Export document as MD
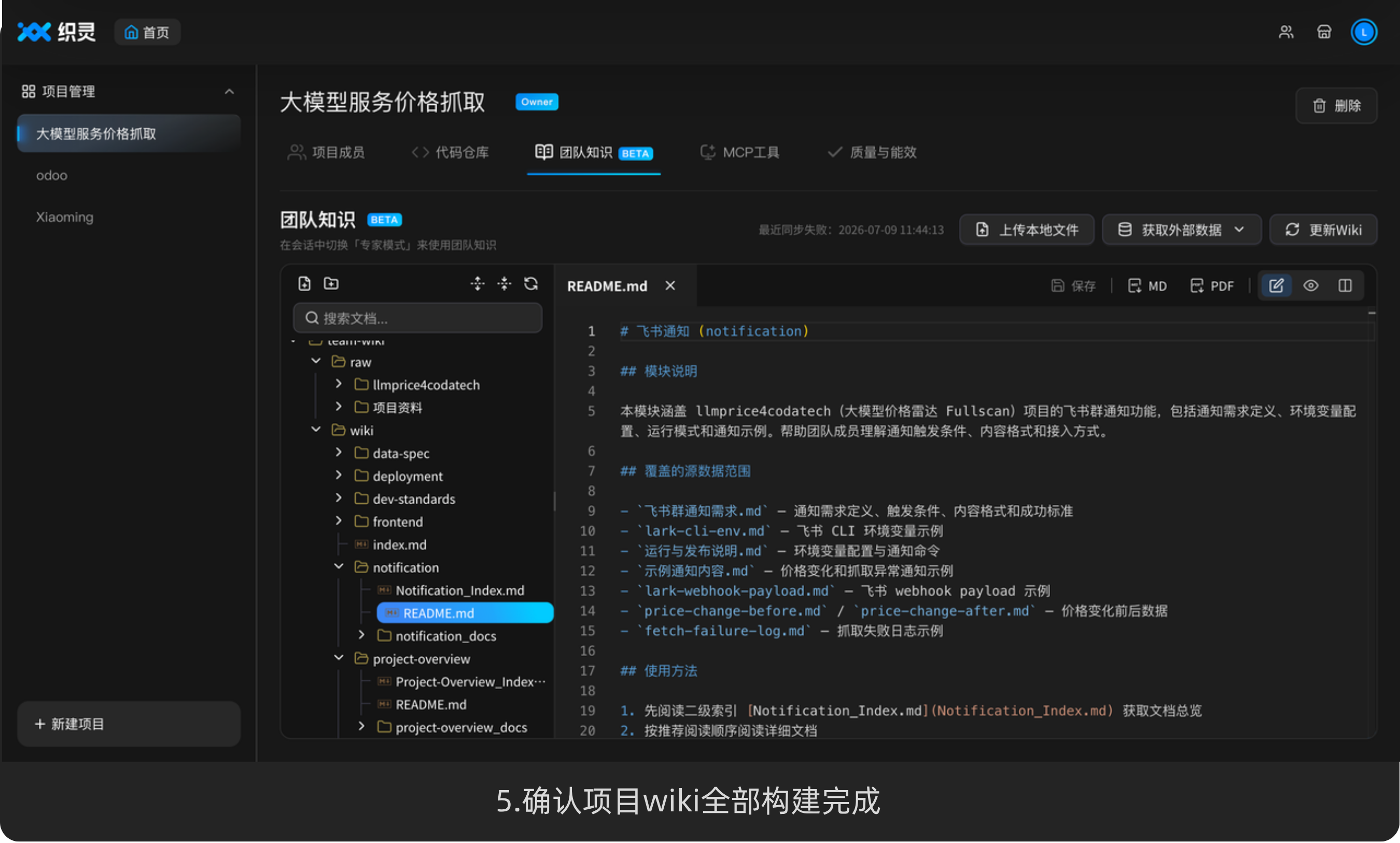 1147,286
